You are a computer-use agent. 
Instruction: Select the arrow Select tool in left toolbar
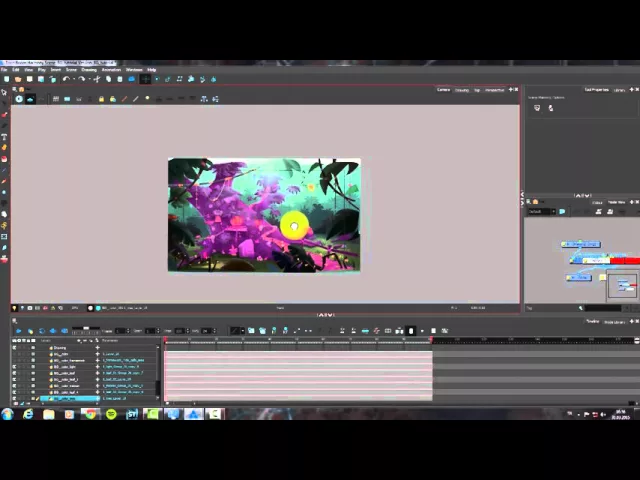coord(4,93)
